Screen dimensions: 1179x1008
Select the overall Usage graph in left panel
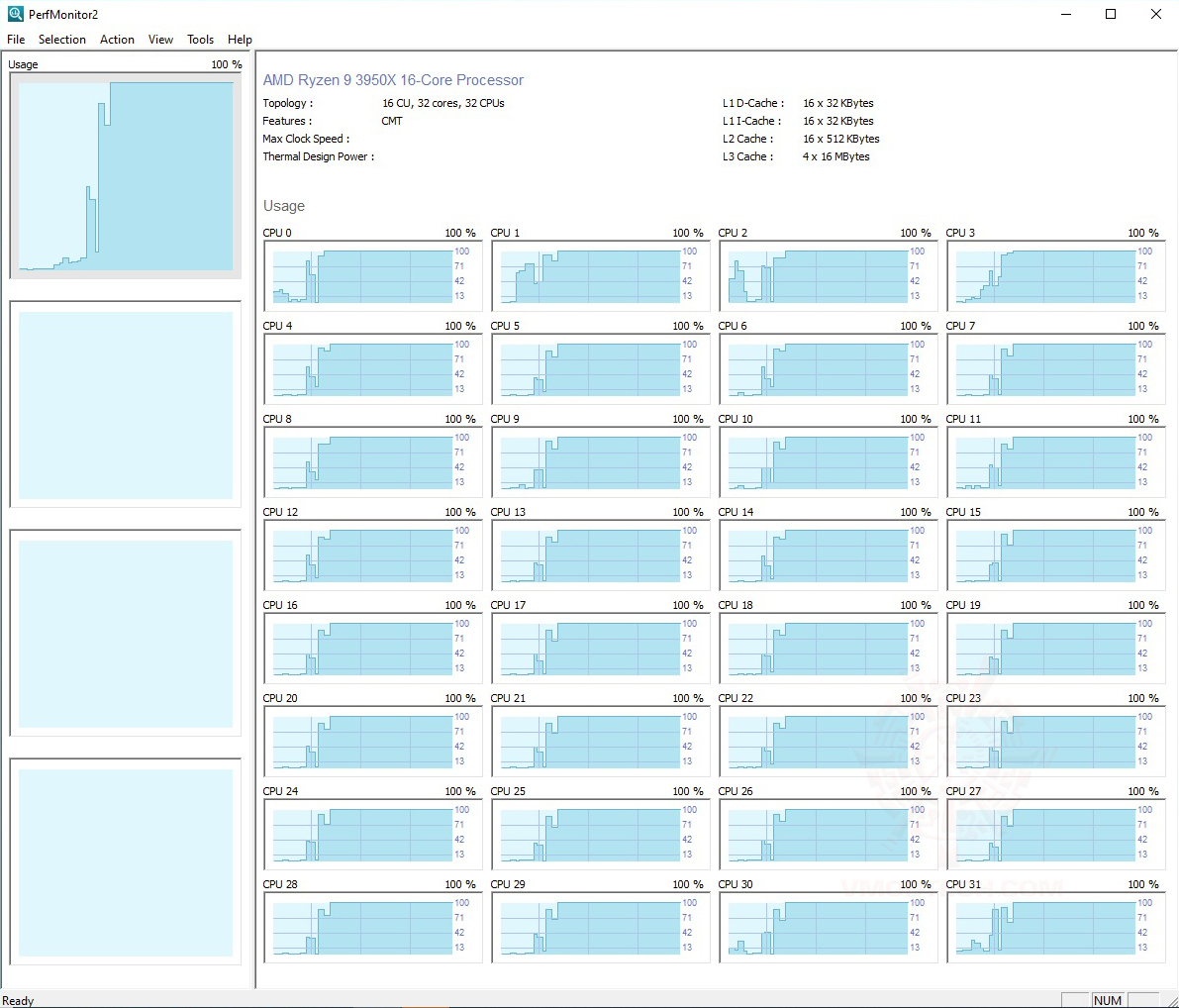point(126,176)
